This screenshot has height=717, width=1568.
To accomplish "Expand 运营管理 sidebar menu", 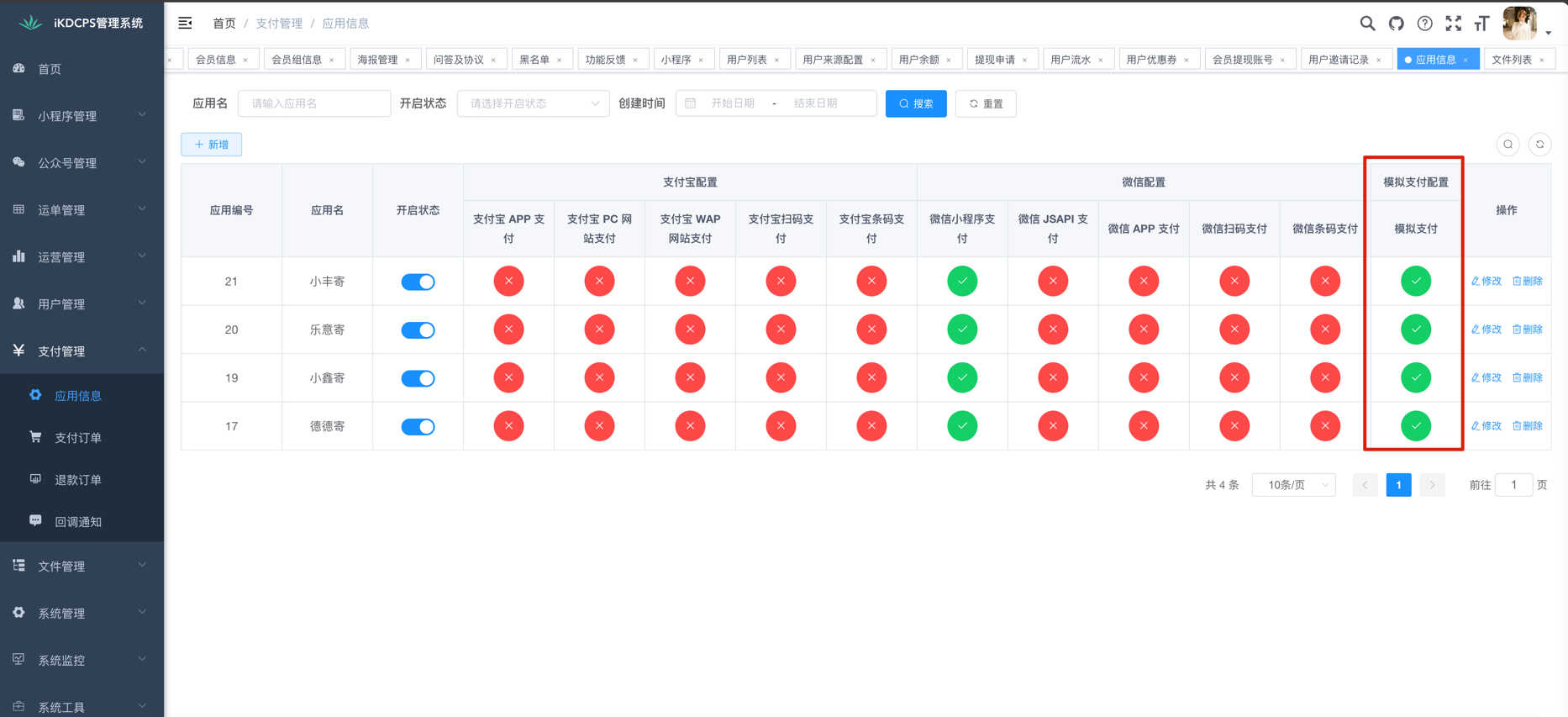I will 82,257.
